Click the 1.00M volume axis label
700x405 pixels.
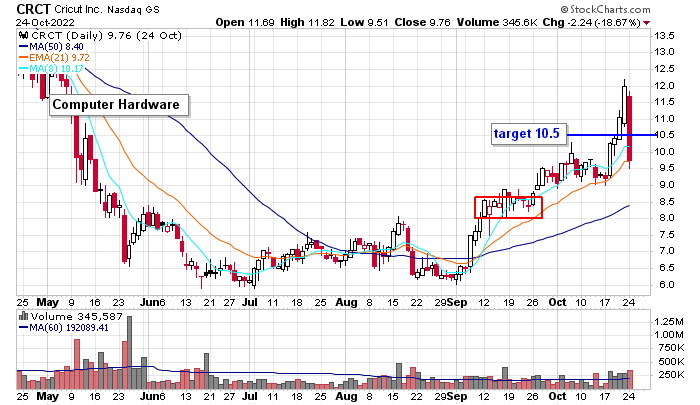click(669, 335)
